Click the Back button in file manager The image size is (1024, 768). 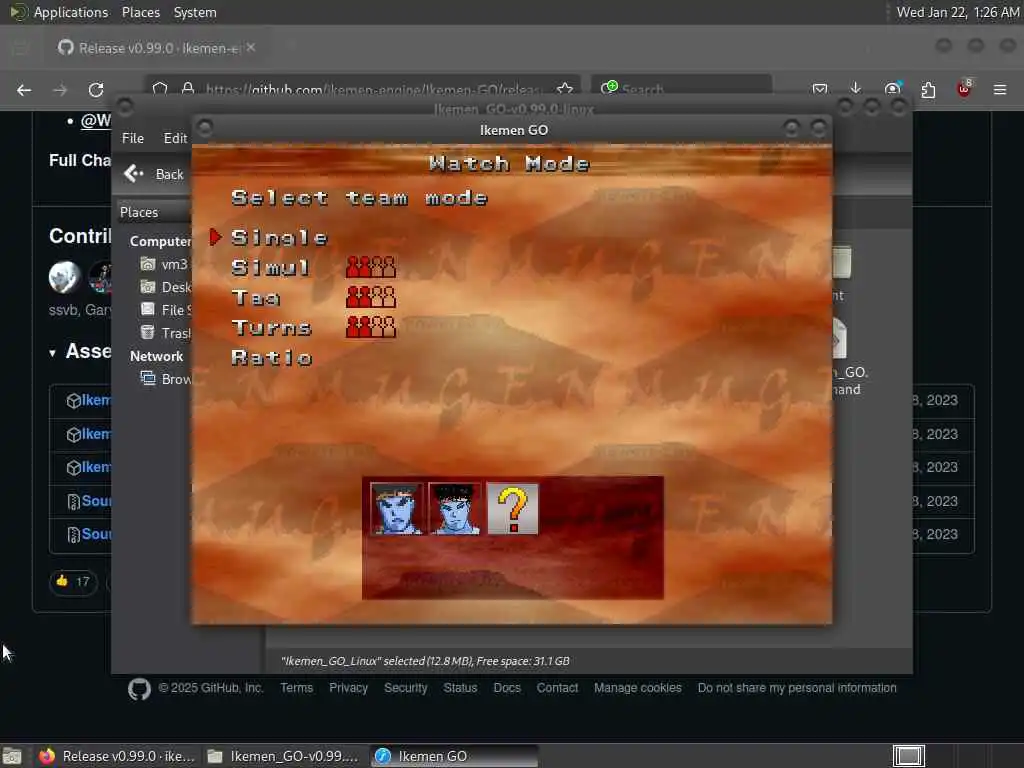click(154, 174)
